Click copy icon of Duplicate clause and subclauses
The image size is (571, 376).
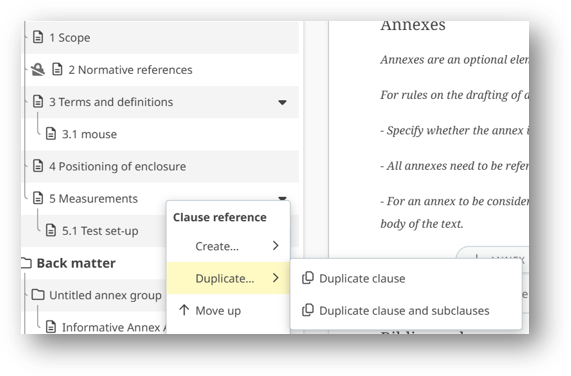click(308, 310)
